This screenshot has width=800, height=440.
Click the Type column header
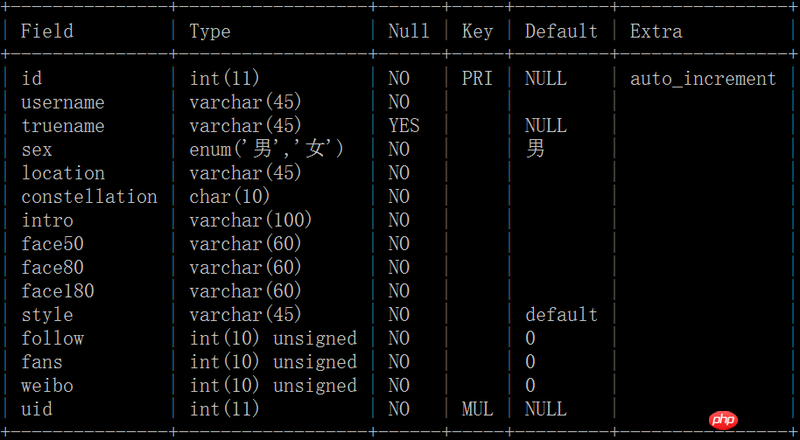[x=210, y=31]
